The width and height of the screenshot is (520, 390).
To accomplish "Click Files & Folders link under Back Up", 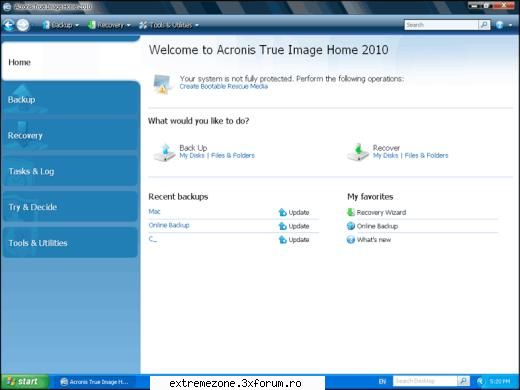I will point(233,155).
